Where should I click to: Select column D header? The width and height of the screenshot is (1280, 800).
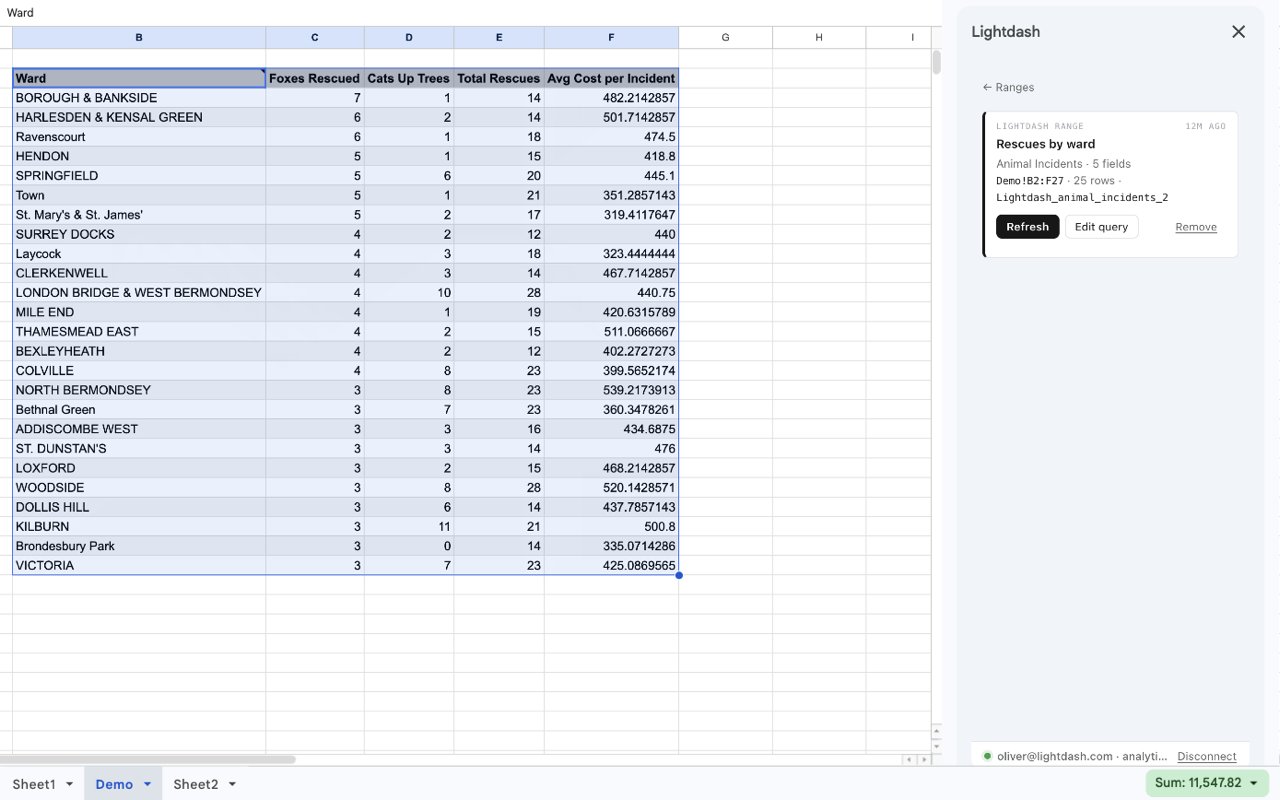pyautogui.click(x=409, y=37)
